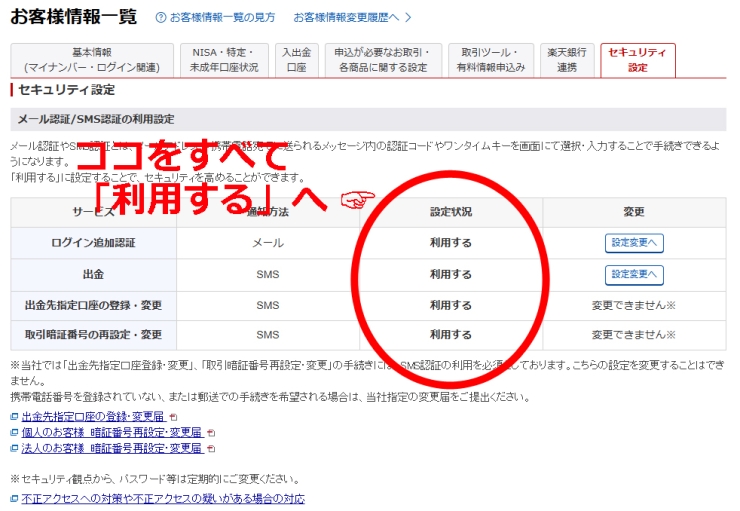Switch to 取引ツール・有料情報申込み tab
Screen dimensions: 740x511
[491, 60]
